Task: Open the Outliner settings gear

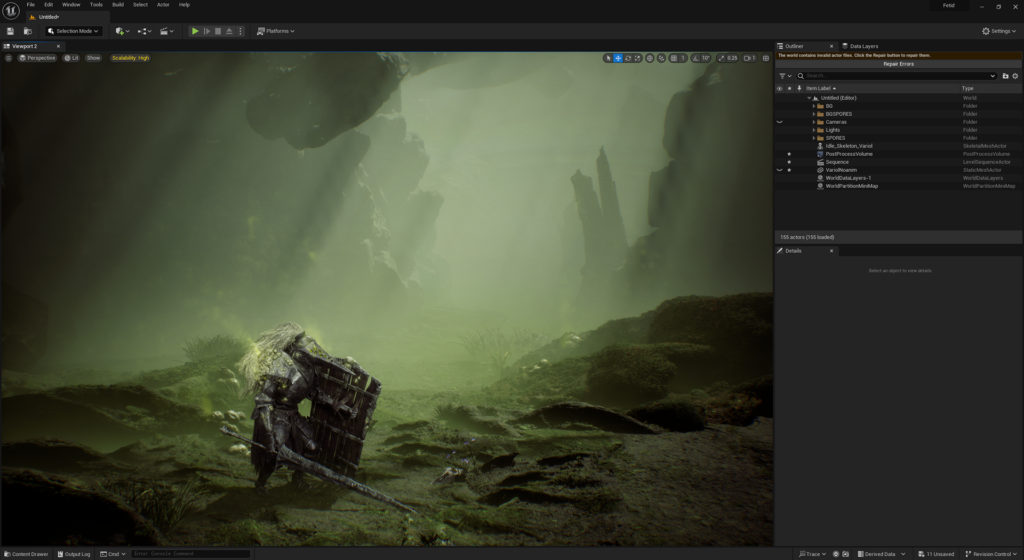Action: [1015, 76]
